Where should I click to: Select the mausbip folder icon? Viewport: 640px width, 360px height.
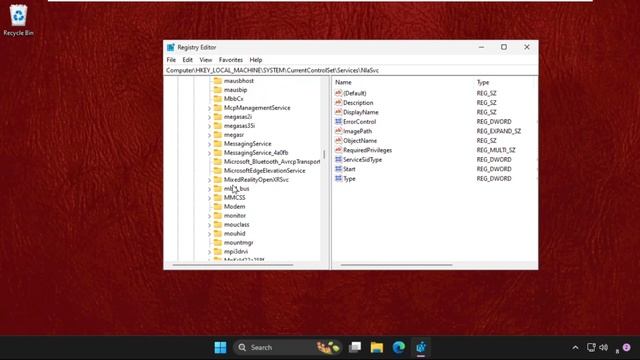point(218,90)
